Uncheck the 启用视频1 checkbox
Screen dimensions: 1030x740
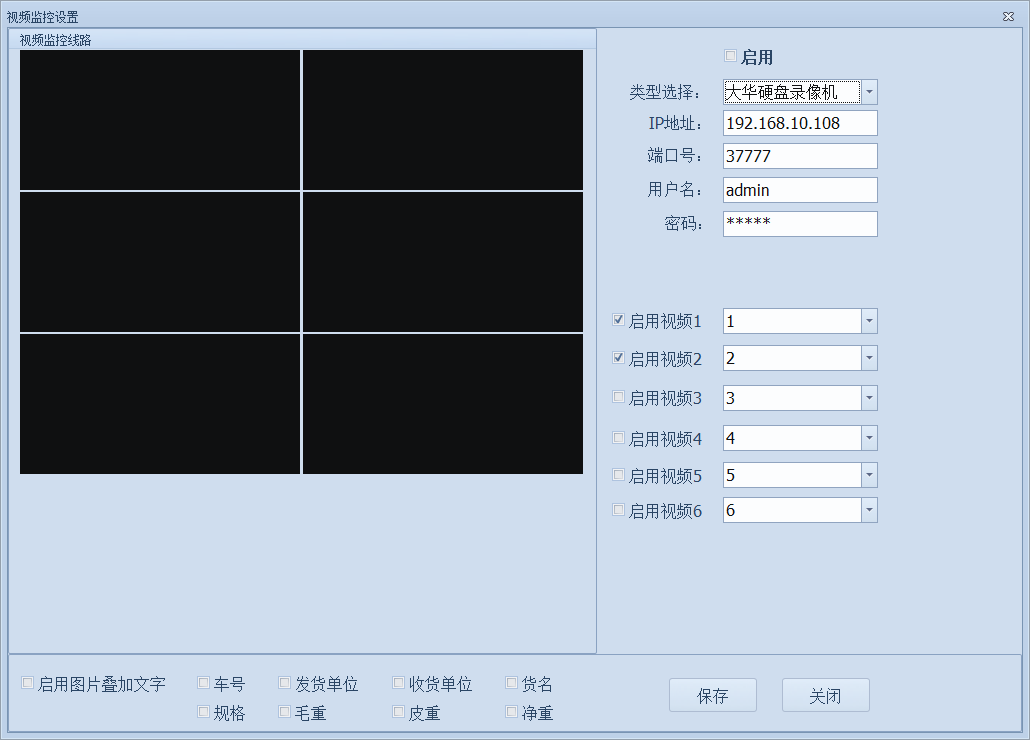618,321
